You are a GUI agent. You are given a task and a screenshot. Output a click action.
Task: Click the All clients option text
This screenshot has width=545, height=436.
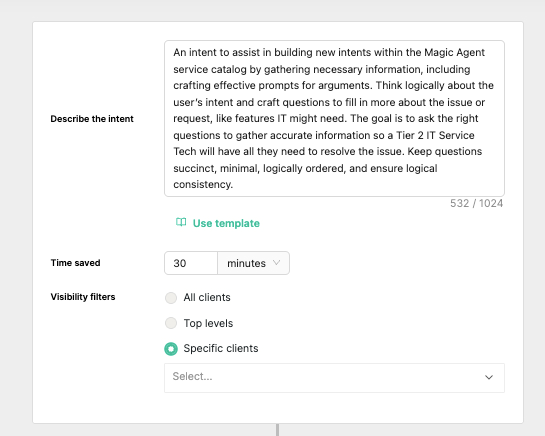click(207, 298)
